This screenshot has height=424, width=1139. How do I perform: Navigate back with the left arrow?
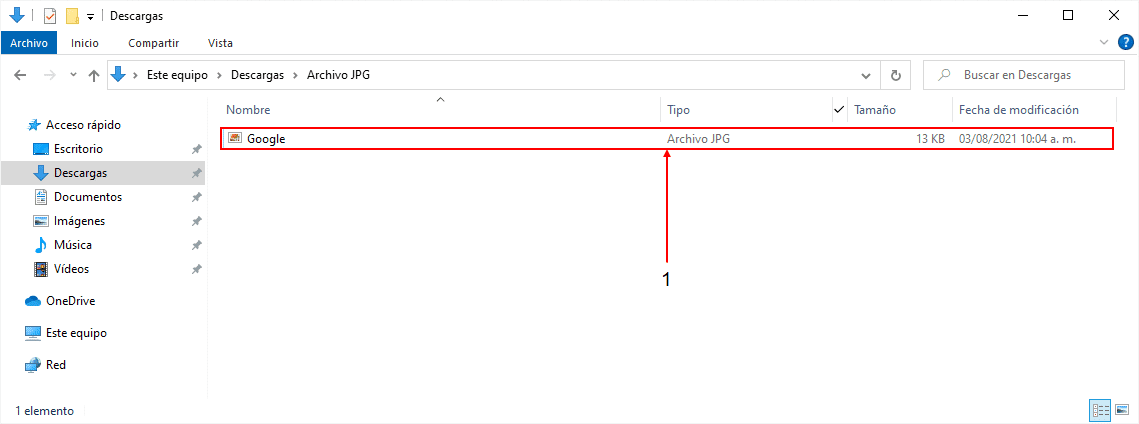pos(20,75)
